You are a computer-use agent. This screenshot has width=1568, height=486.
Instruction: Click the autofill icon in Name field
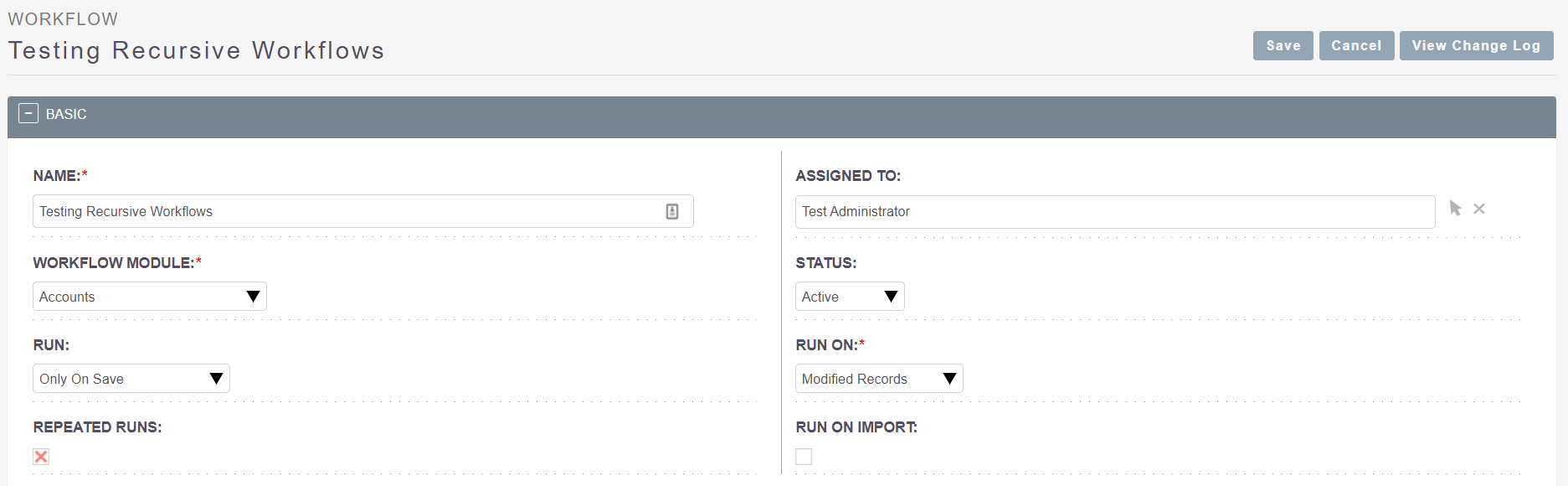pos(672,211)
